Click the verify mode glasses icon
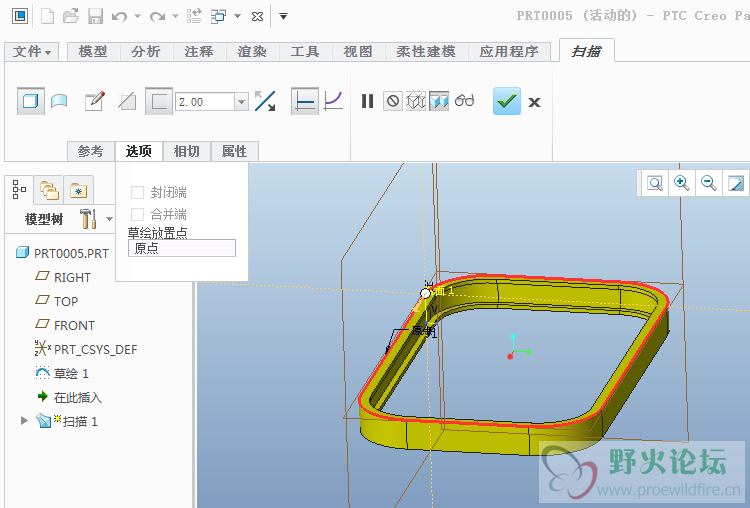The image size is (750, 508). point(464,101)
